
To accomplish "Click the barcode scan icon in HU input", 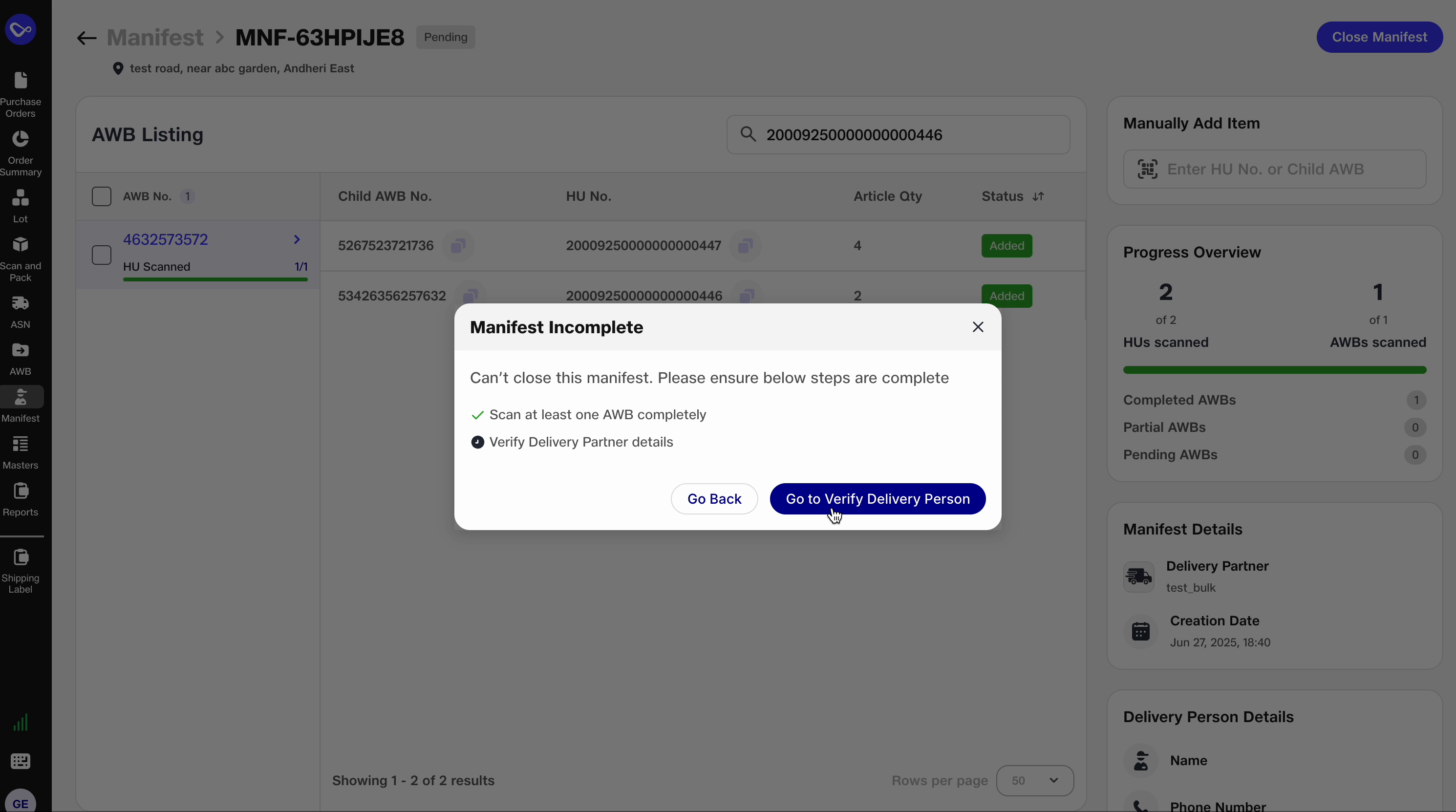I will click(1147, 169).
